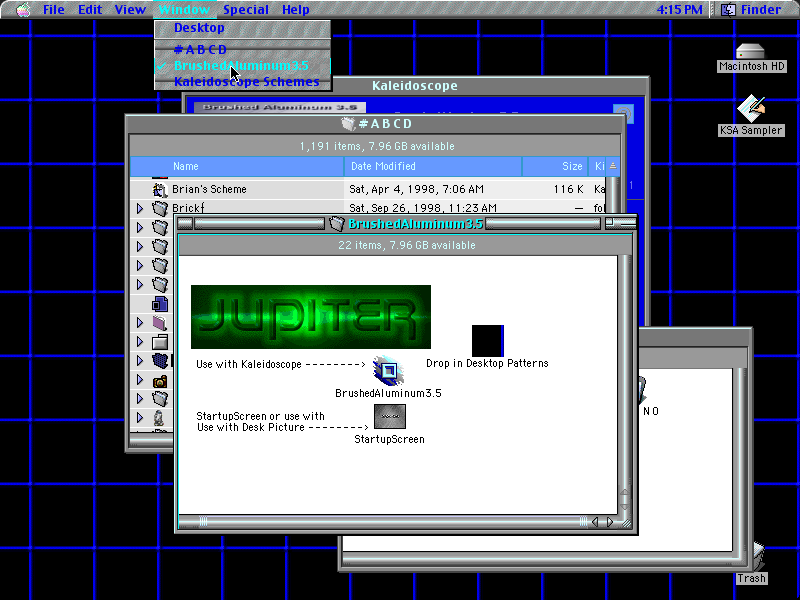Open the Edit menu
Image resolution: width=800 pixels, height=600 pixels.
(x=90, y=10)
